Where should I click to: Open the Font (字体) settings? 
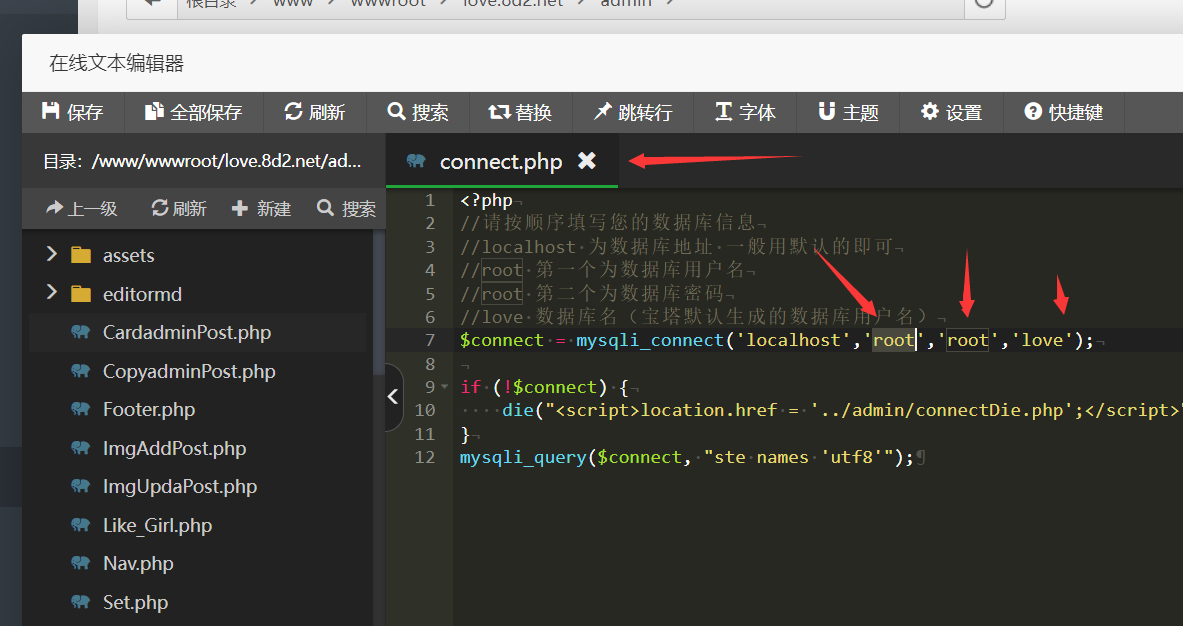coord(745,112)
